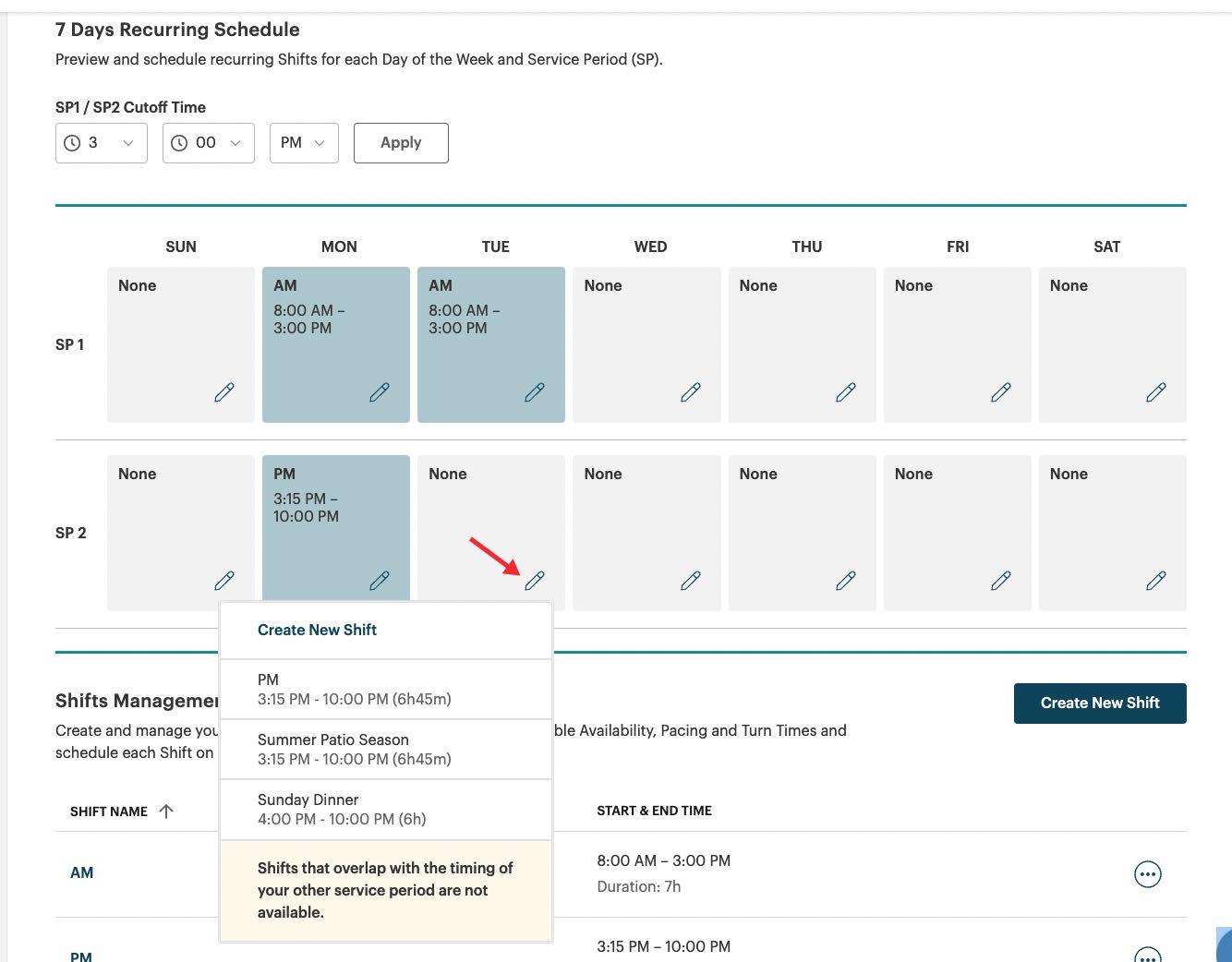Open the ellipsis menu for the AM shift
Viewport: 1232px width, 962px height.
(x=1147, y=873)
